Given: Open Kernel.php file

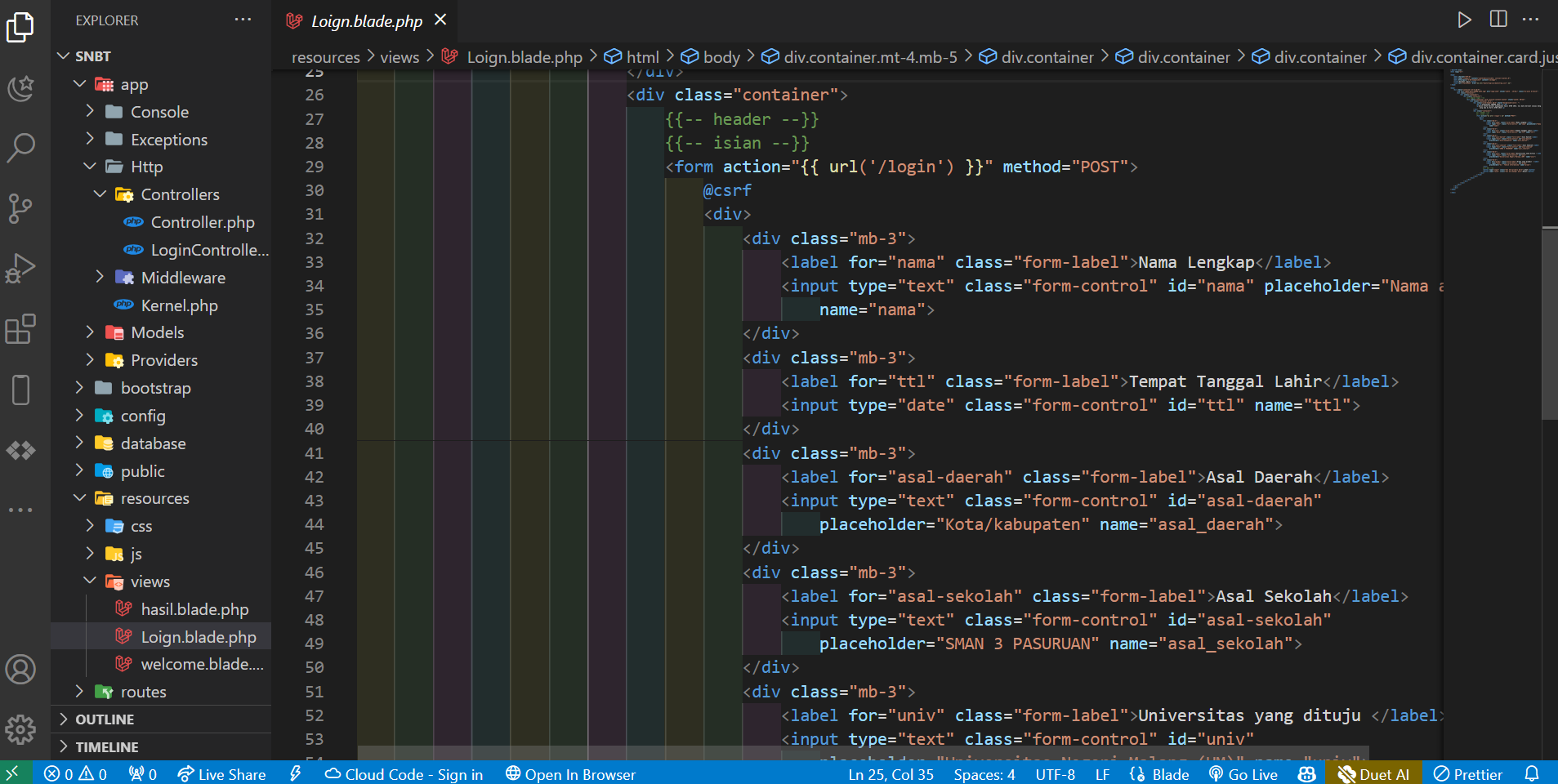Looking at the screenshot, I should point(161,305).
